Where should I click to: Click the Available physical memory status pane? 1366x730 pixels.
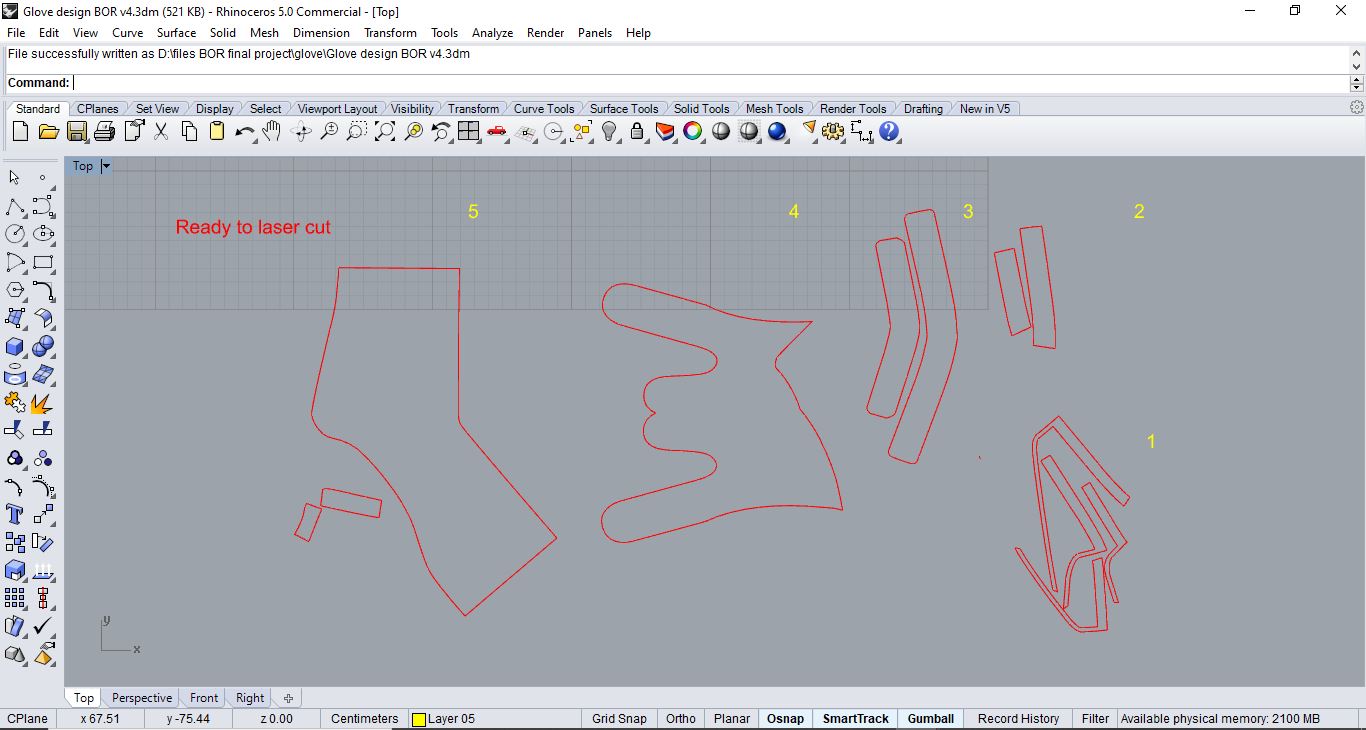1240,719
